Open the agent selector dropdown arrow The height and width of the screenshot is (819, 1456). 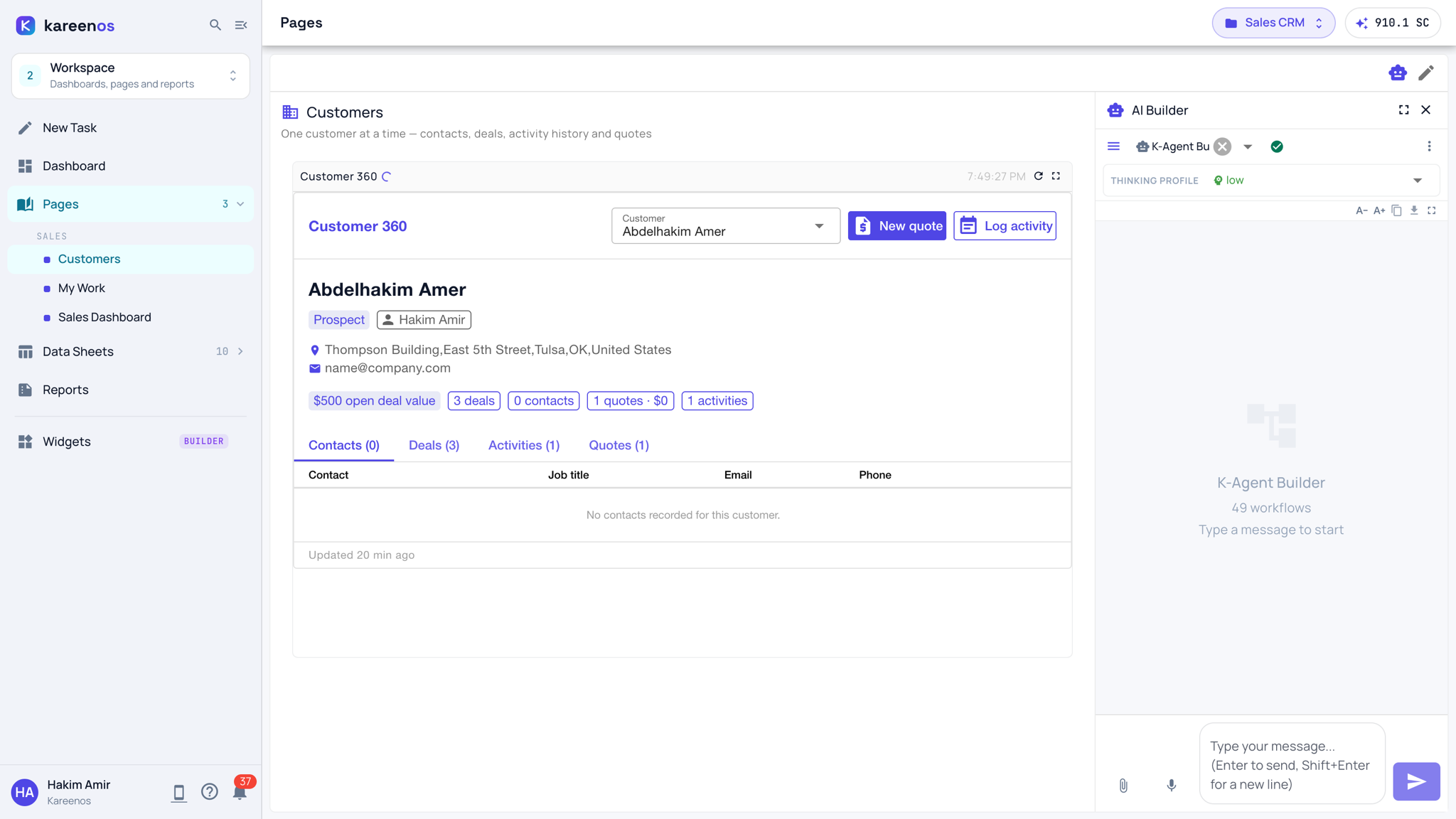click(1248, 146)
